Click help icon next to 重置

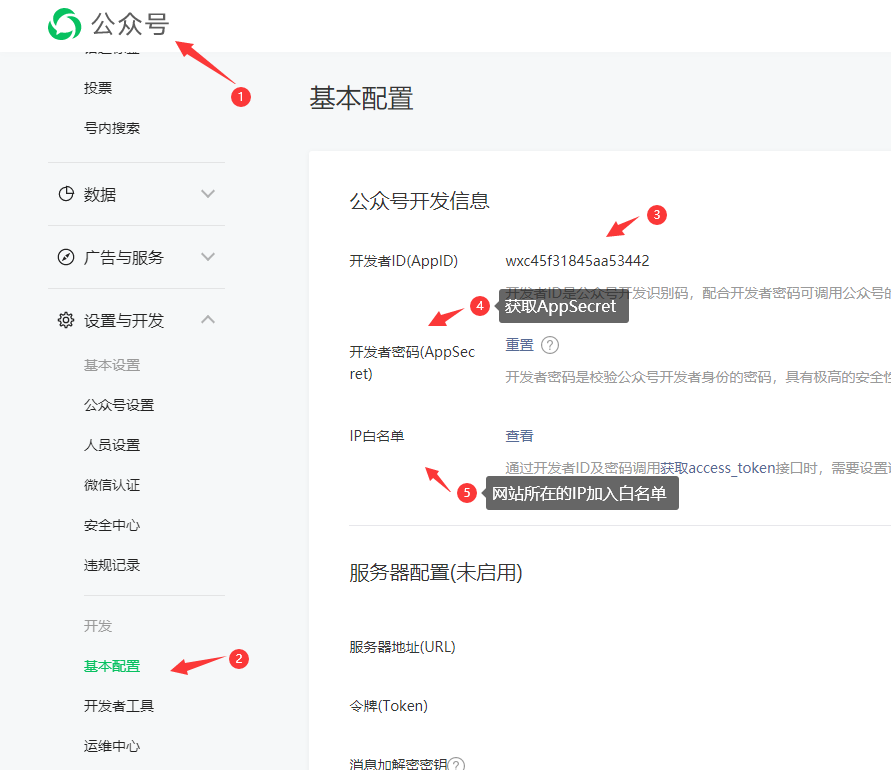pos(549,345)
